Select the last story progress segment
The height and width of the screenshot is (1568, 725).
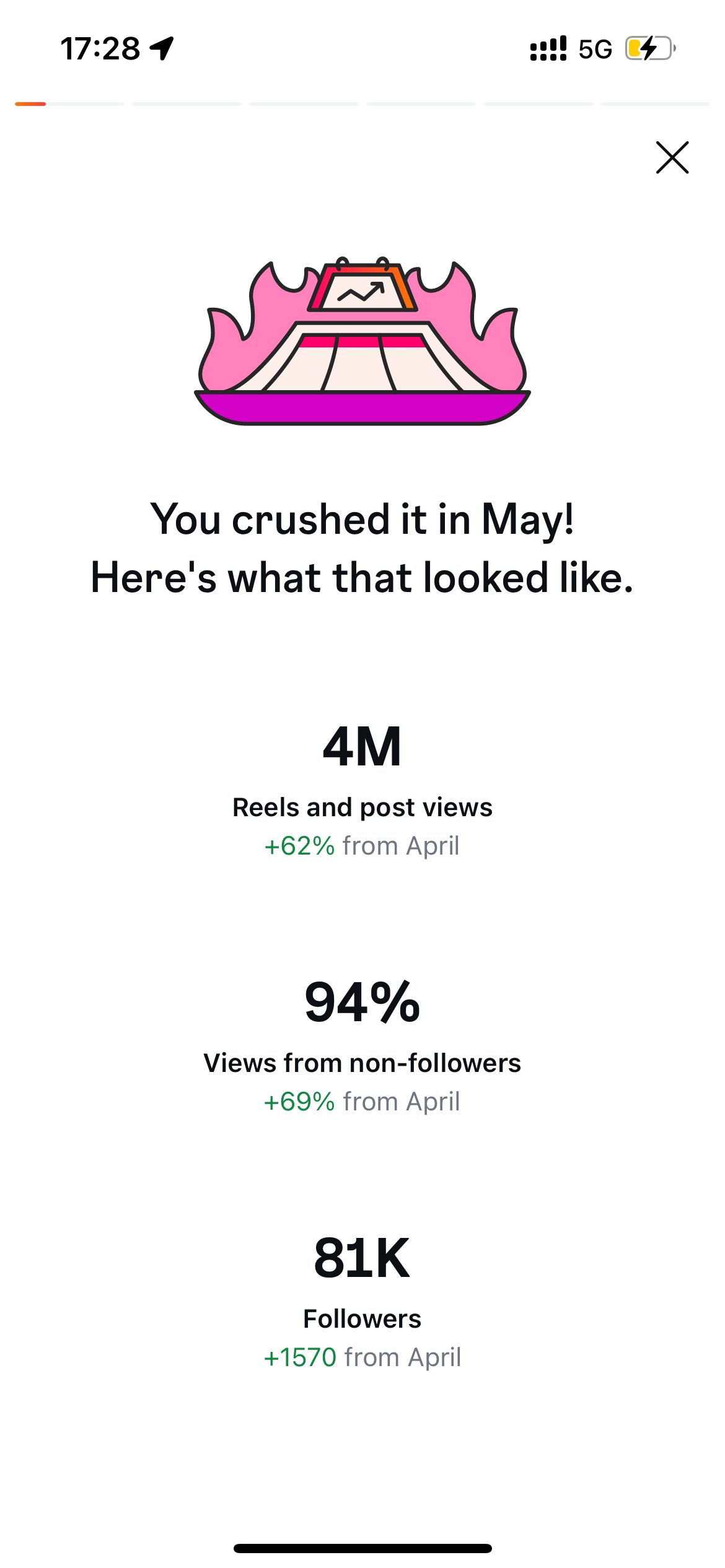[655, 104]
